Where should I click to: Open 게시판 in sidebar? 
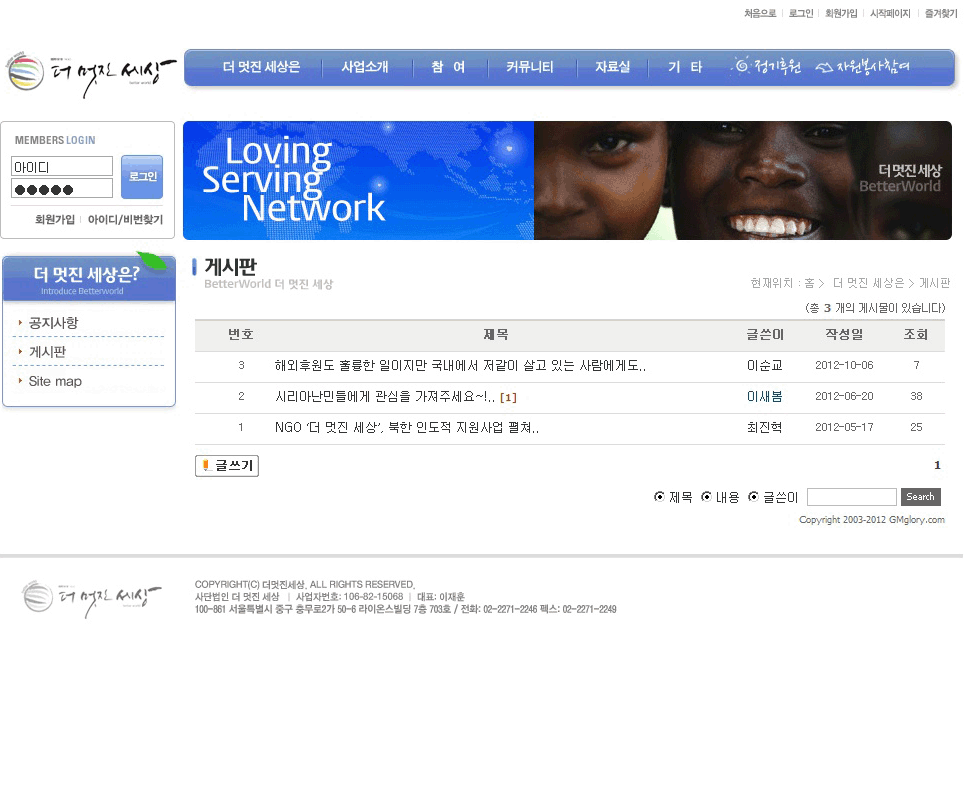click(47, 352)
